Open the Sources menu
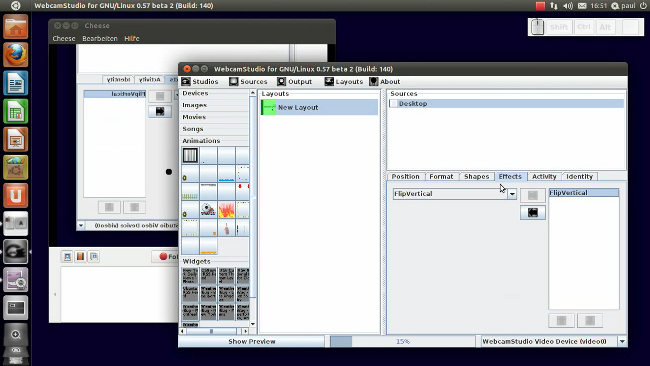Image resolution: width=650 pixels, height=366 pixels. tap(249, 82)
